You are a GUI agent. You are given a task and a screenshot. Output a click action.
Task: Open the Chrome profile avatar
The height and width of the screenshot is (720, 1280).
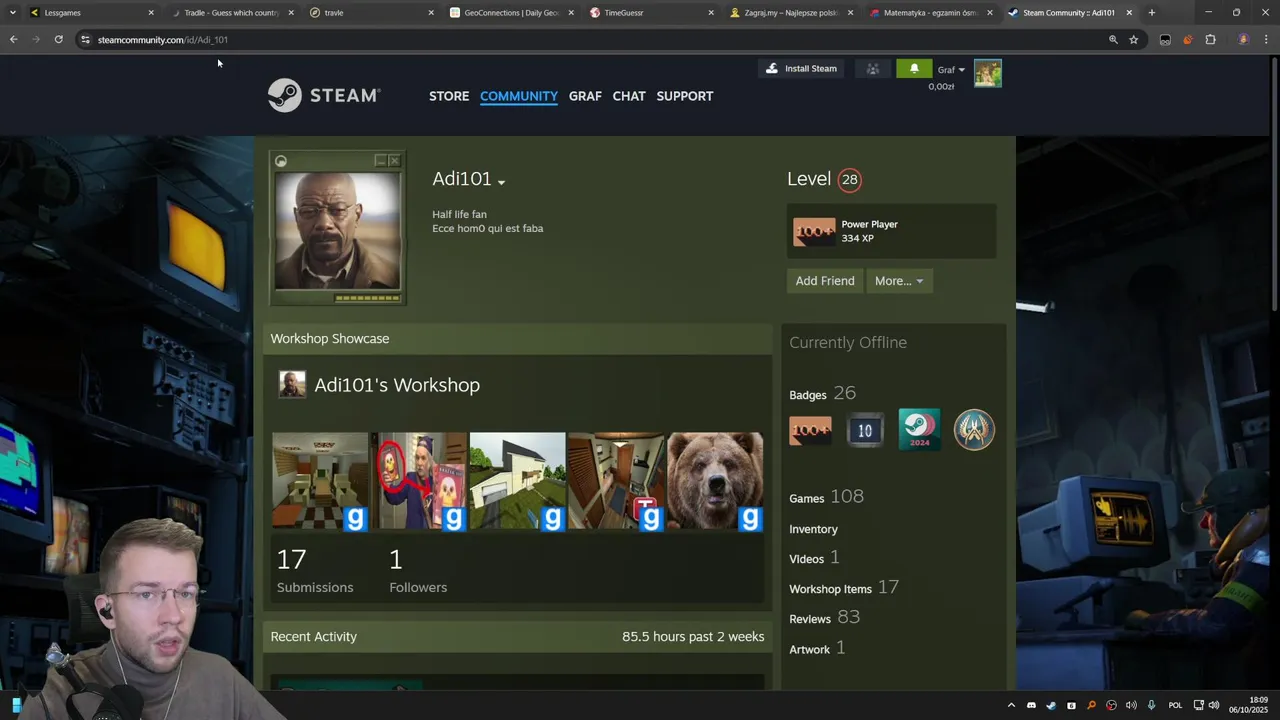(x=1243, y=39)
